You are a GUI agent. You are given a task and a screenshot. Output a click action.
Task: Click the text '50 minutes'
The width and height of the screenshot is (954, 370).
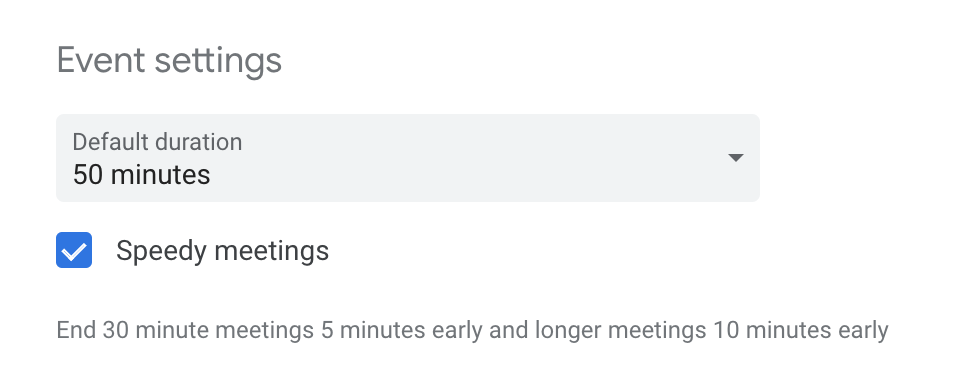pyautogui.click(x=141, y=175)
